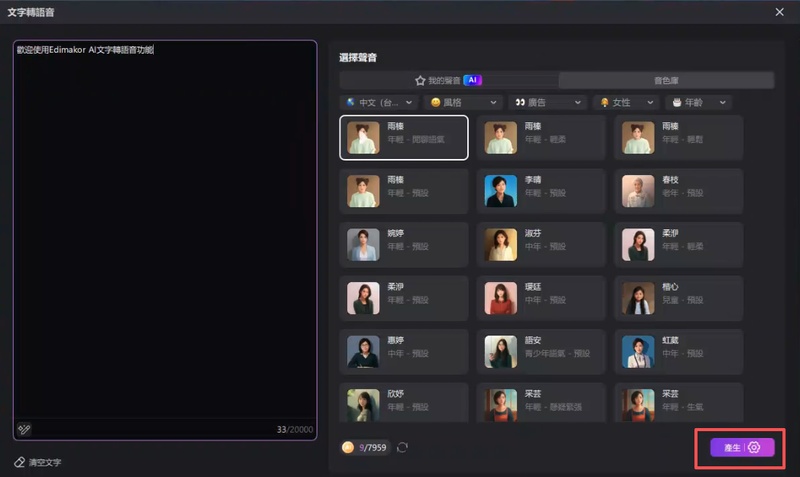The image size is (800, 477).
Task: Open the 女性 gender dropdown
Action: point(626,103)
